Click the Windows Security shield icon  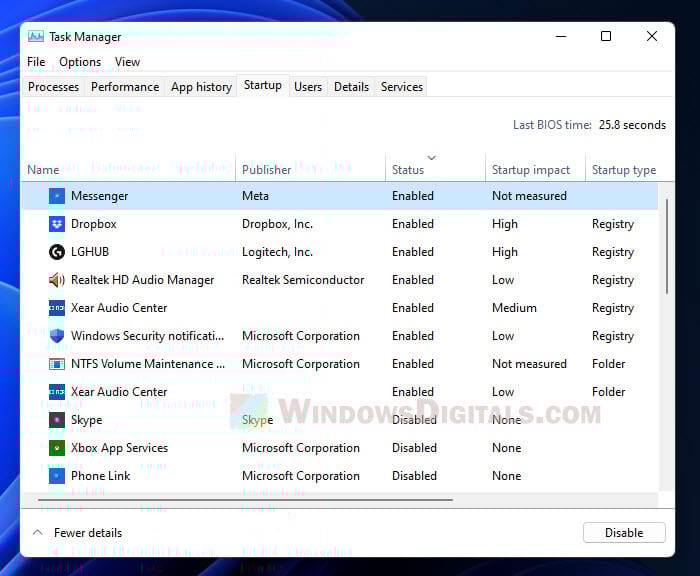pos(57,336)
